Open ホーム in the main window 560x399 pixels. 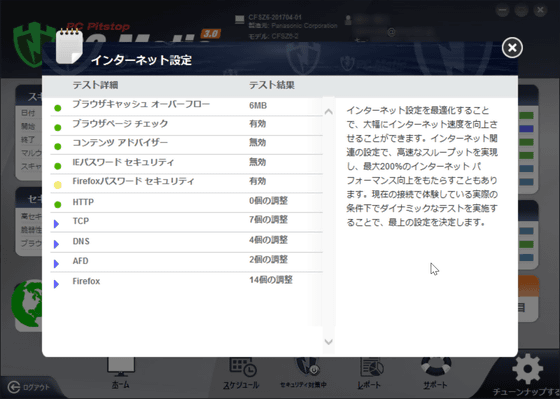pyautogui.click(x=121, y=373)
